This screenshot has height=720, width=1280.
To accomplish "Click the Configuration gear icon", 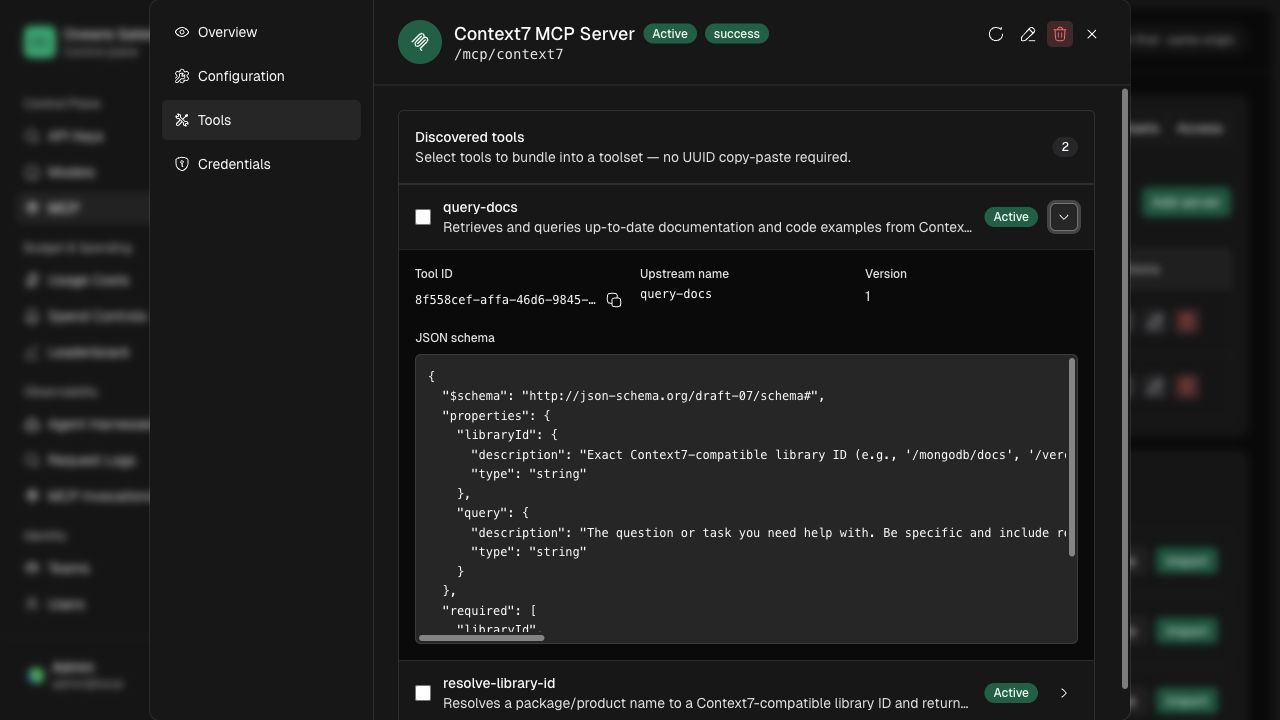I will [182, 76].
